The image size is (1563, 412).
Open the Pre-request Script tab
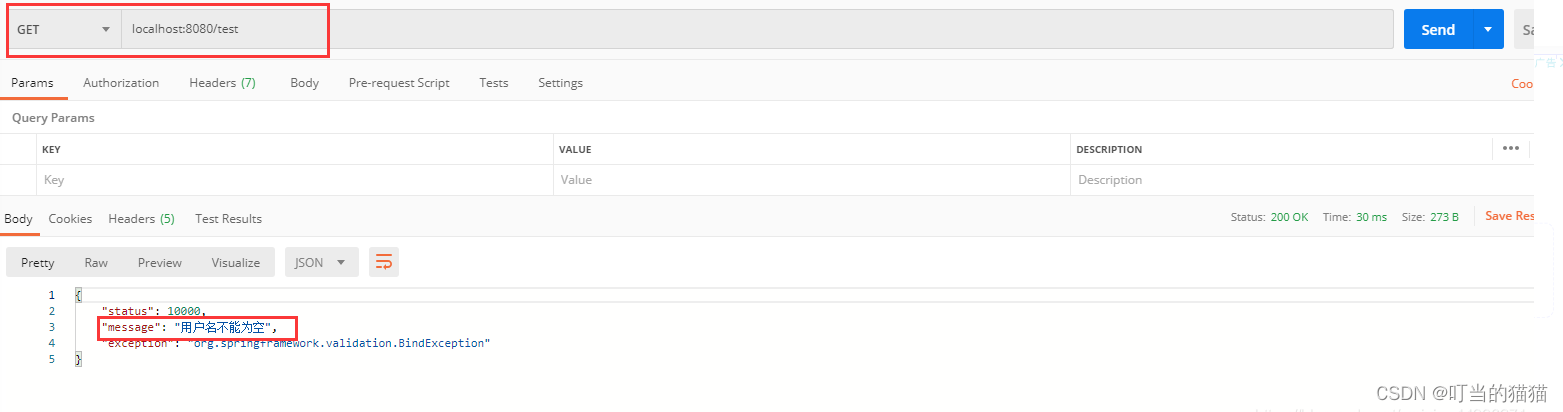(x=399, y=83)
